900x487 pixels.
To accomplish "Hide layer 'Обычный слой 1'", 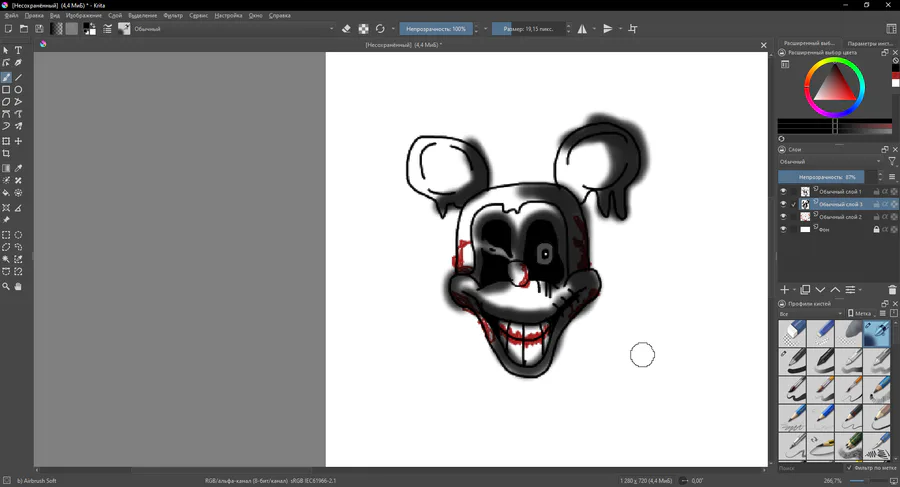I will [x=783, y=191].
